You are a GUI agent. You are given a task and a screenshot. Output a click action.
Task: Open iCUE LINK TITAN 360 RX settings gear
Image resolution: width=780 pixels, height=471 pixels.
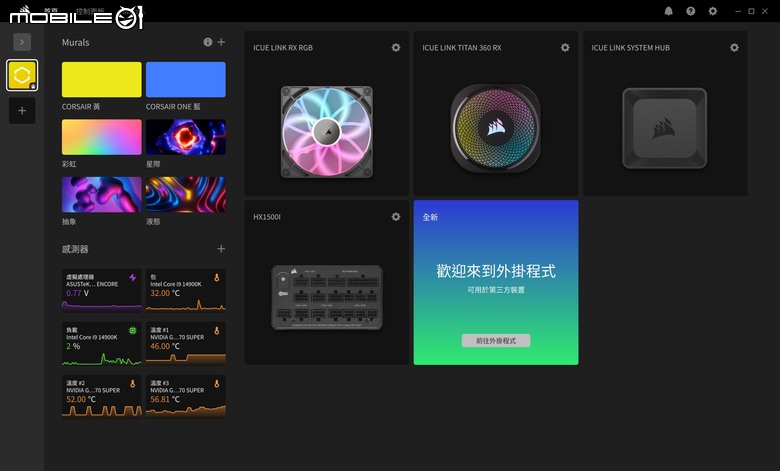(x=565, y=48)
